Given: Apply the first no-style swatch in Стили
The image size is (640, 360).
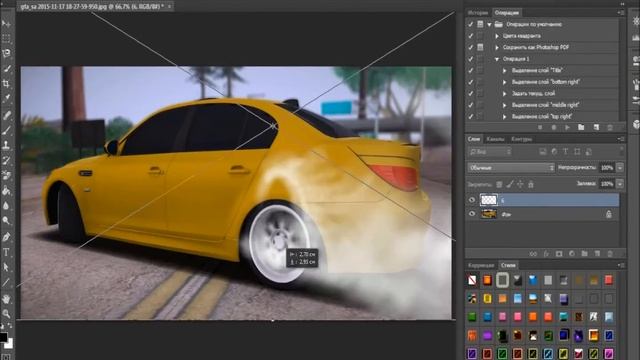Looking at the screenshot, I should click(472, 280).
